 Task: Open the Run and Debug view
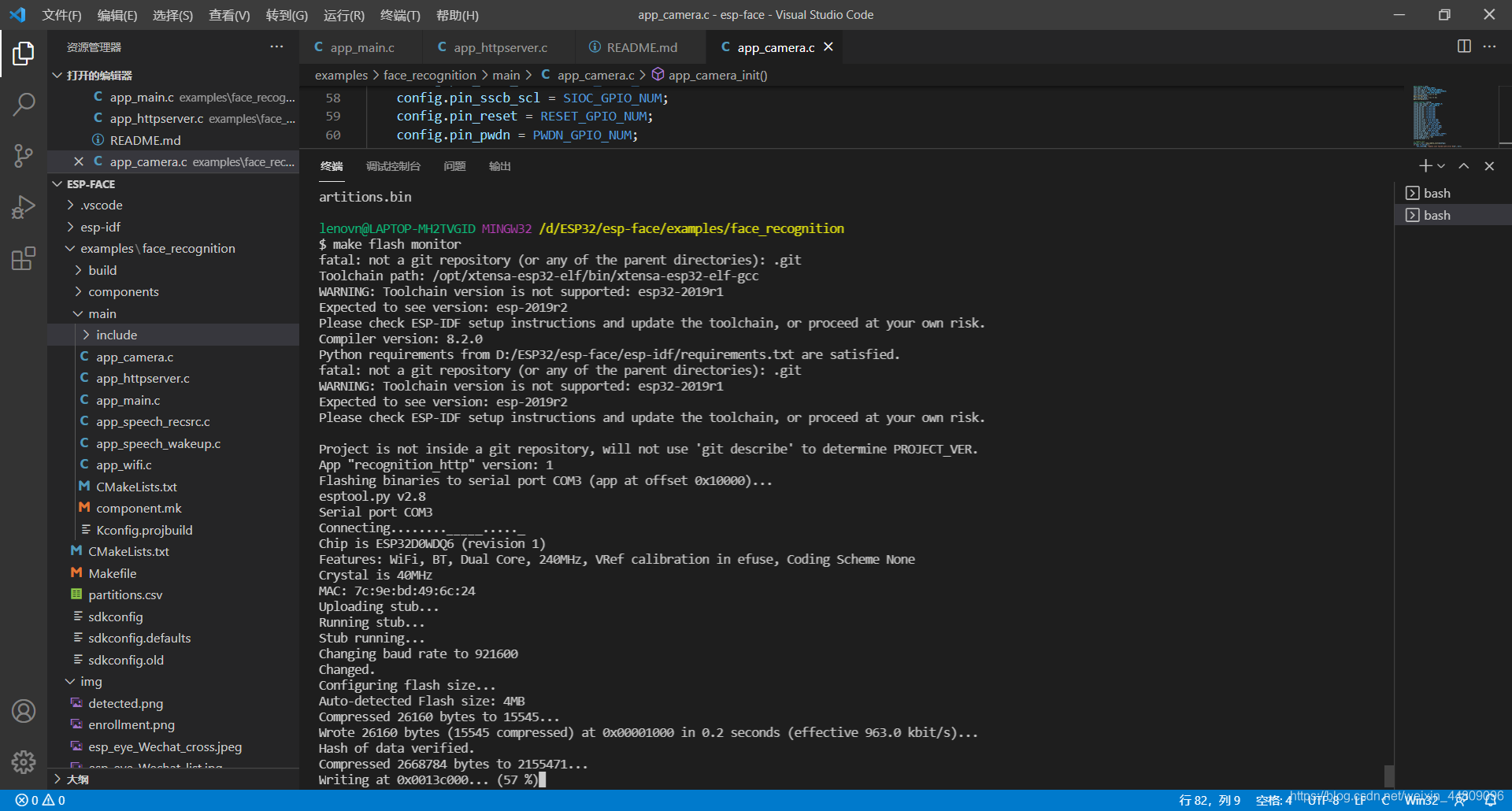(x=24, y=207)
